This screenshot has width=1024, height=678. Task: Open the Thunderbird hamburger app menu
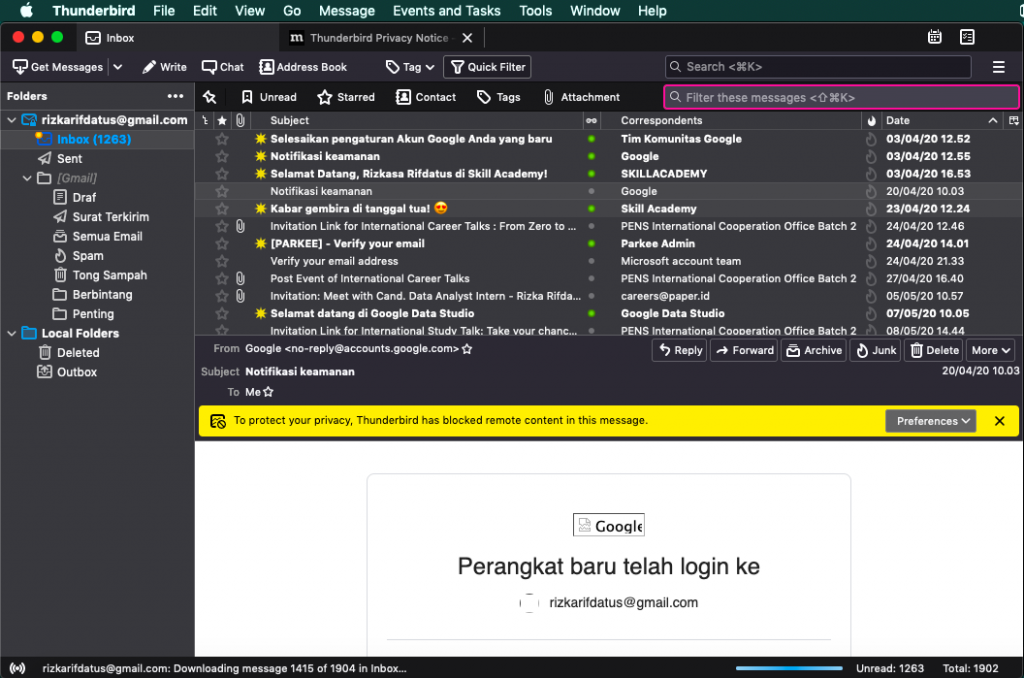(998, 67)
